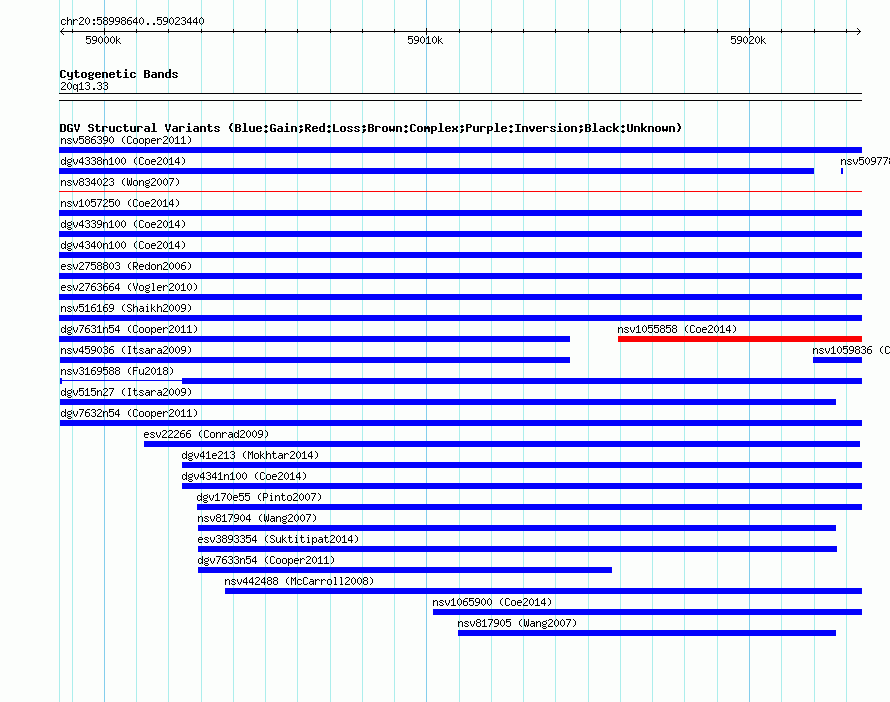Image resolution: width=890 pixels, height=702 pixels.
Task: Click the 20q13.33 cytogenetic band bar
Action: (x=460, y=97)
